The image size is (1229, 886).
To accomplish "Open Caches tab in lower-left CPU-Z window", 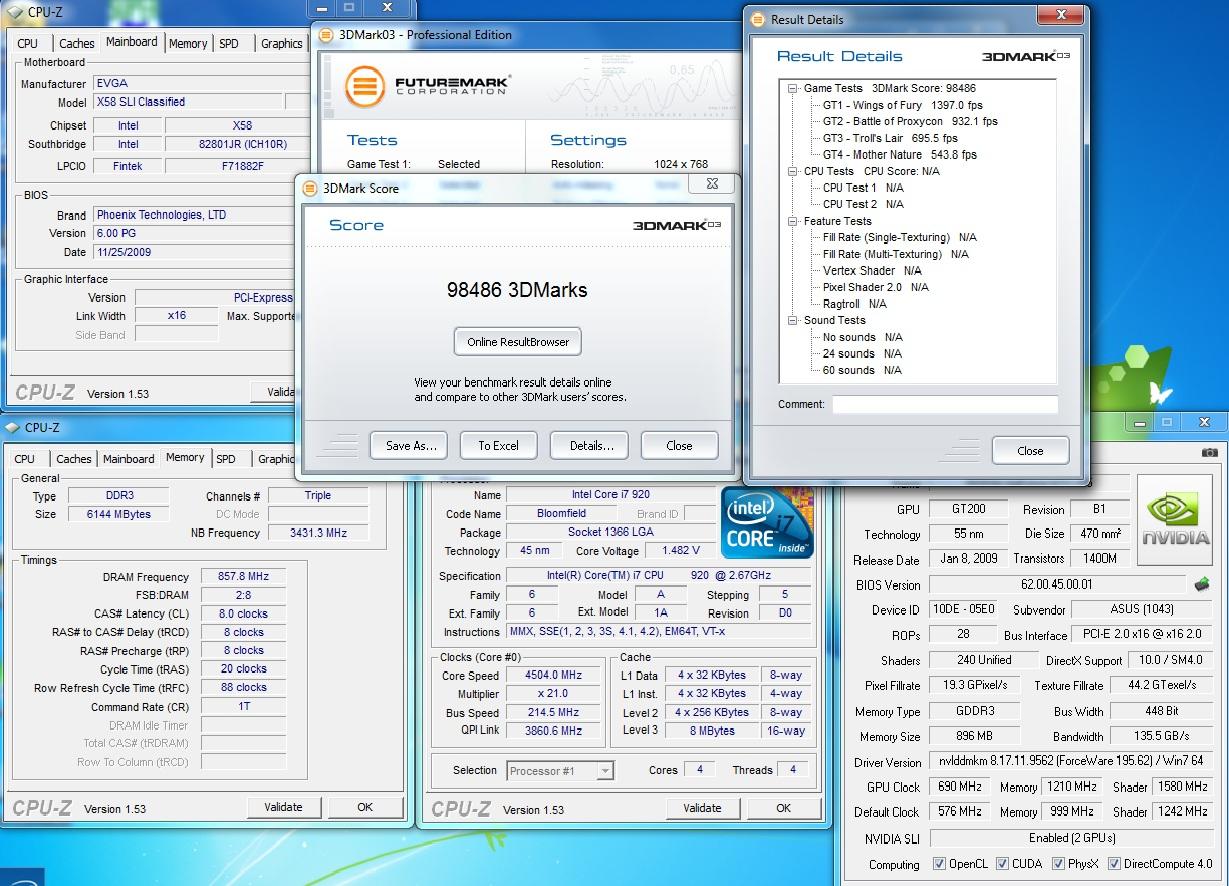I will coord(74,459).
